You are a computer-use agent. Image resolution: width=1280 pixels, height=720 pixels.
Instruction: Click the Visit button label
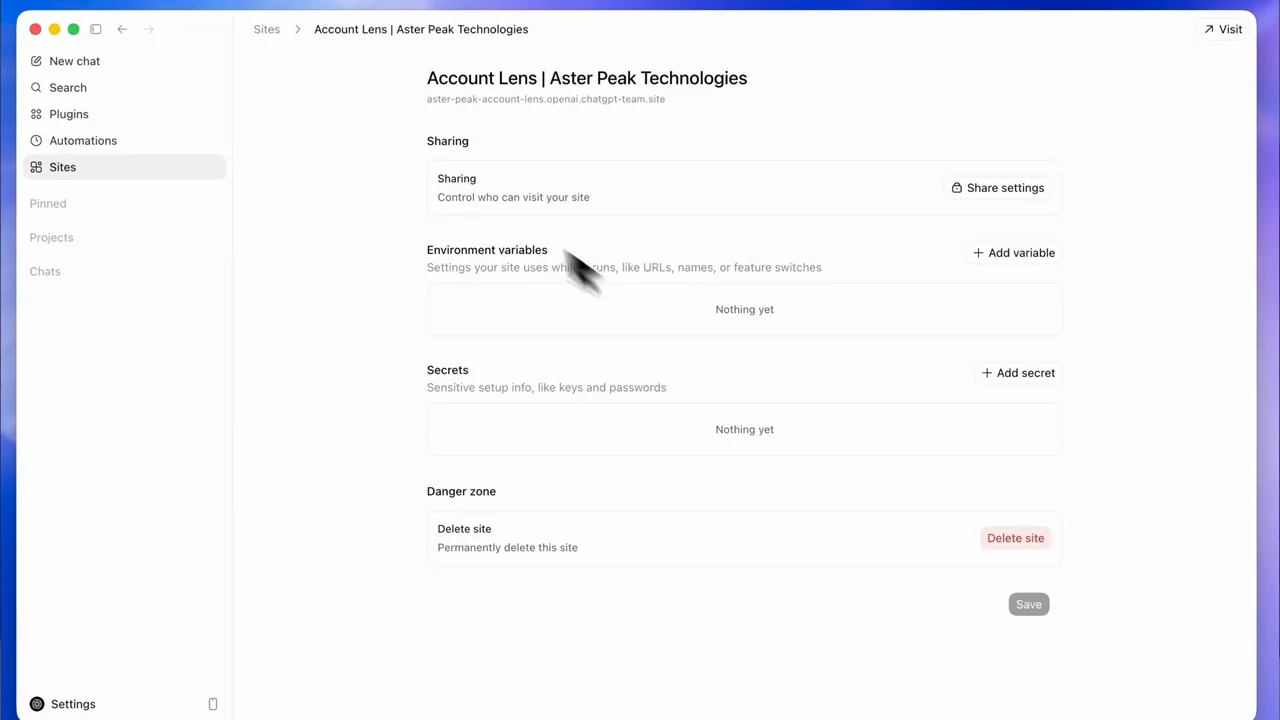pyautogui.click(x=1231, y=29)
